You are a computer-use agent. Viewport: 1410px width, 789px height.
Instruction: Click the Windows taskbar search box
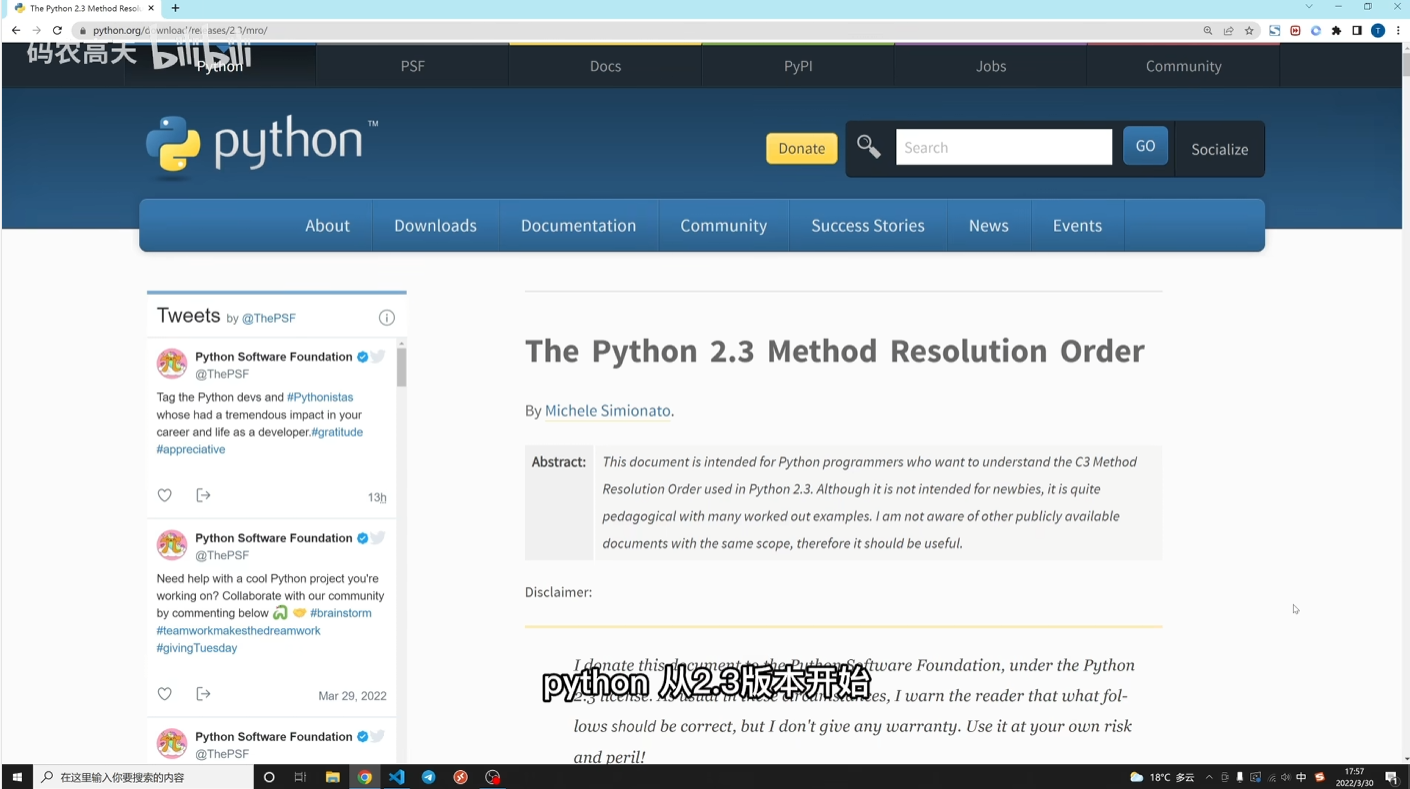[144, 777]
